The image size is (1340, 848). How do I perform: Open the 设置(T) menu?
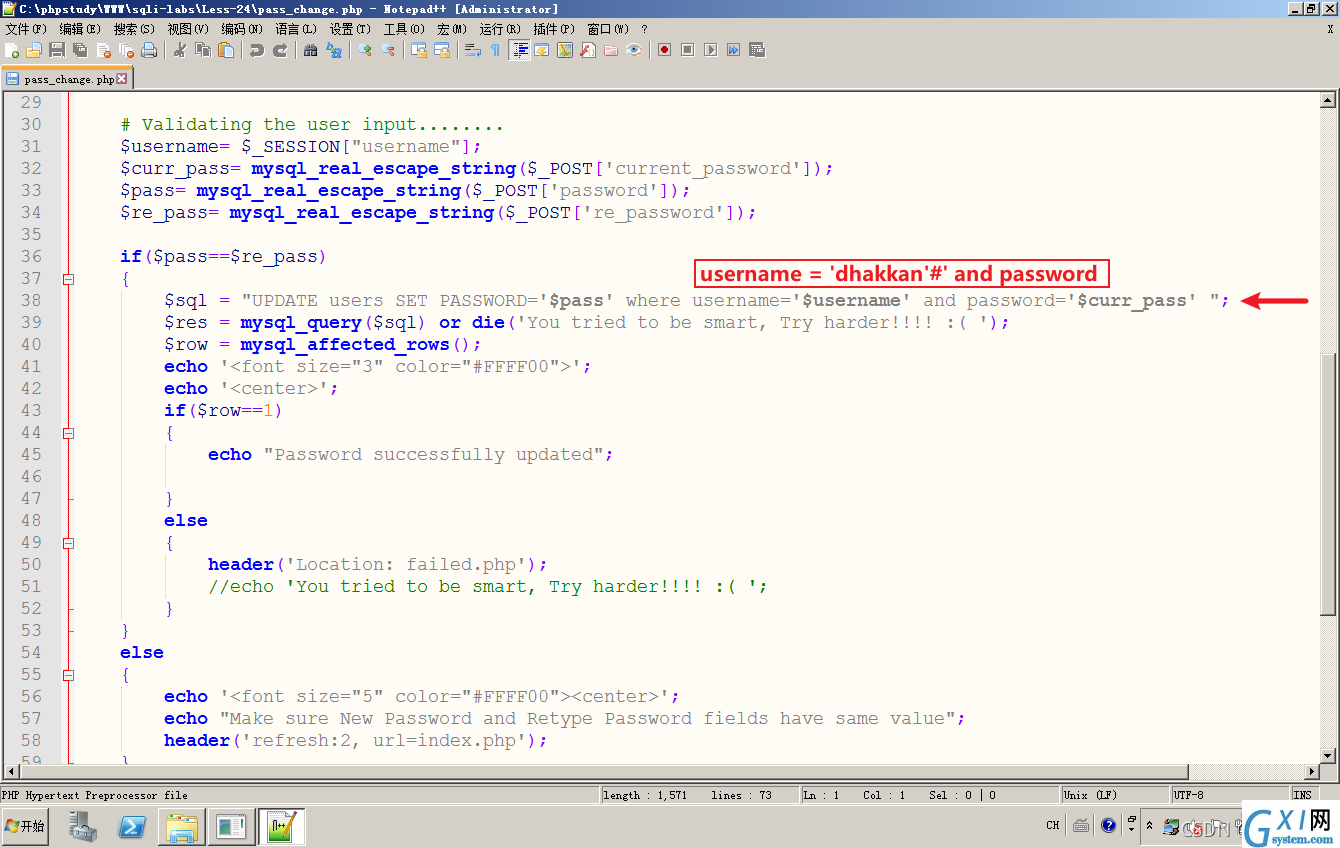click(x=350, y=29)
